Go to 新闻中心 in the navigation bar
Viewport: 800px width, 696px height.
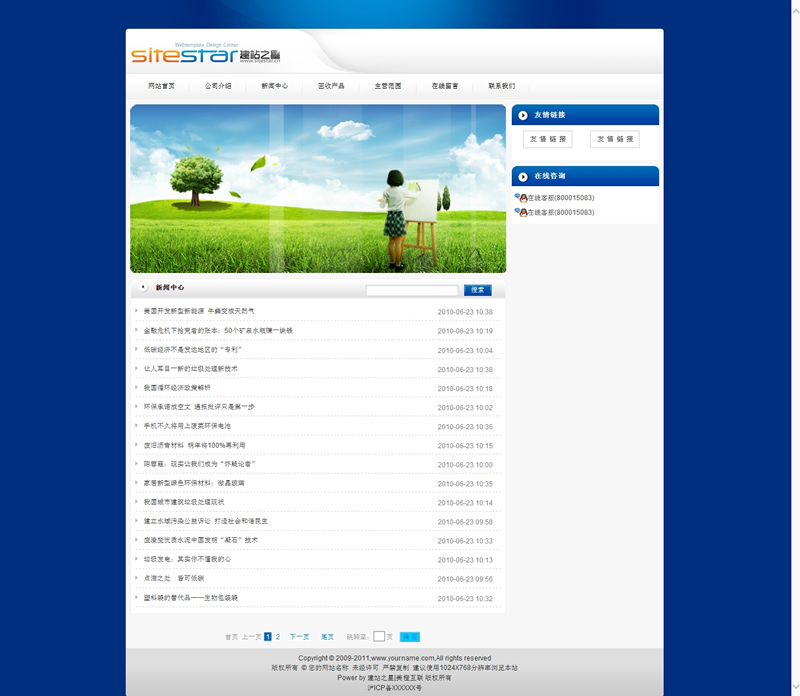tap(275, 86)
